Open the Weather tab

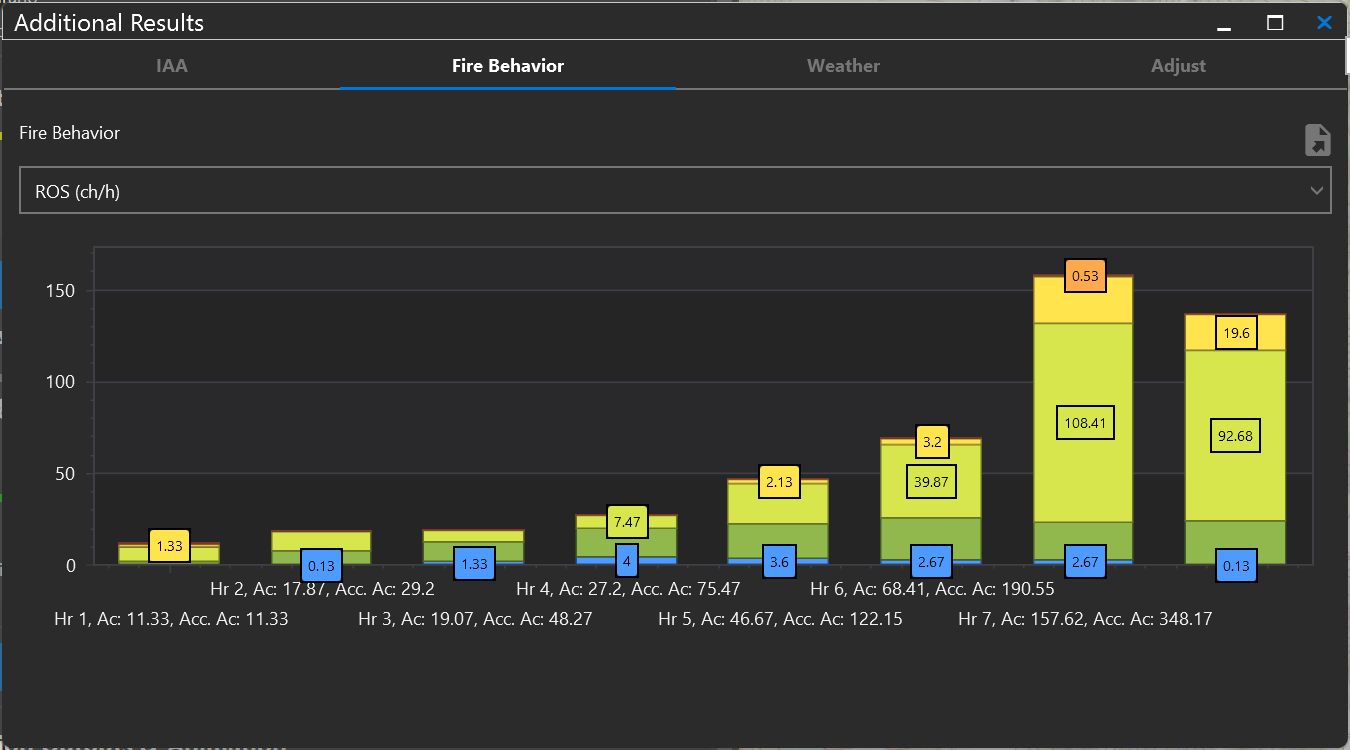pyautogui.click(x=843, y=66)
